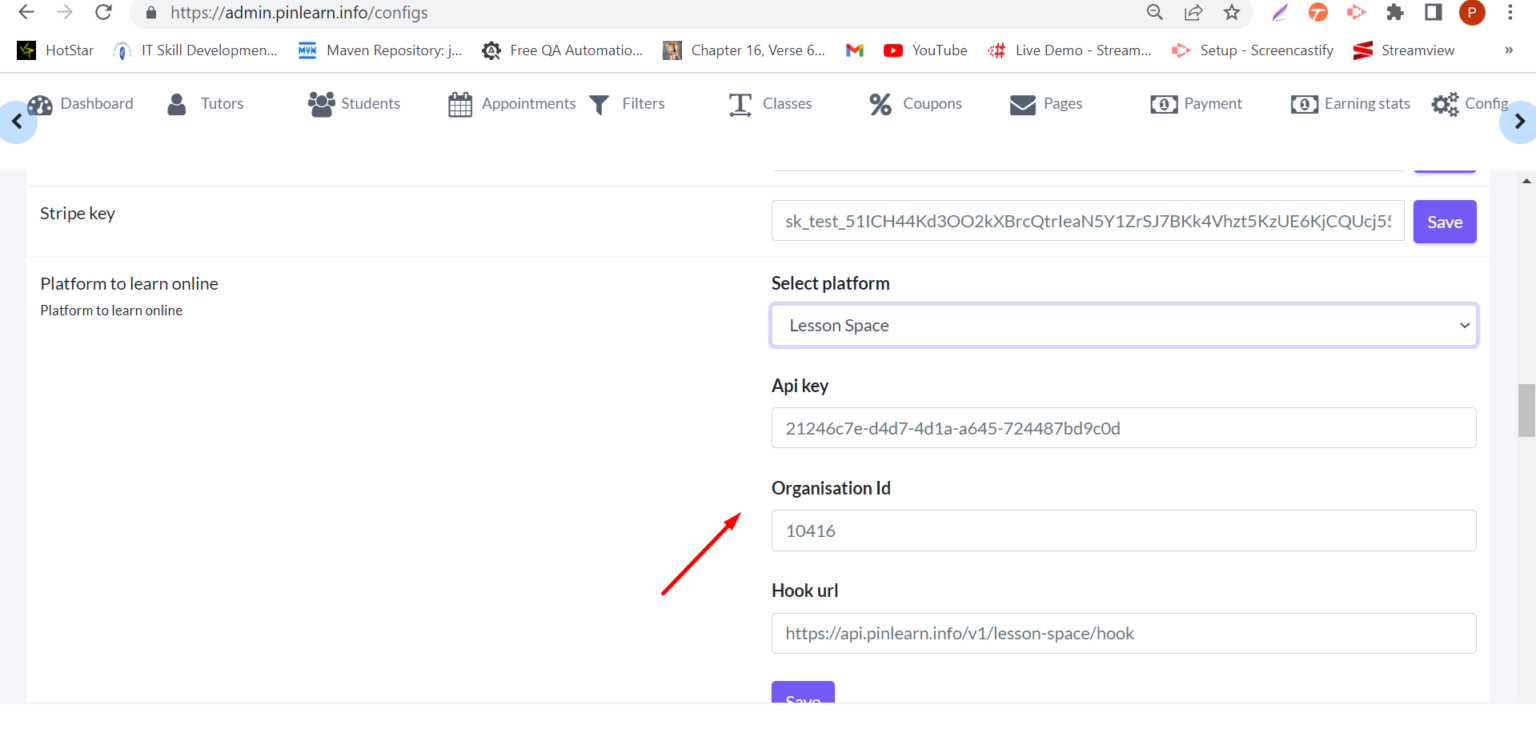
Task: Open the Chrome three-dot menu
Action: pos(1509,12)
